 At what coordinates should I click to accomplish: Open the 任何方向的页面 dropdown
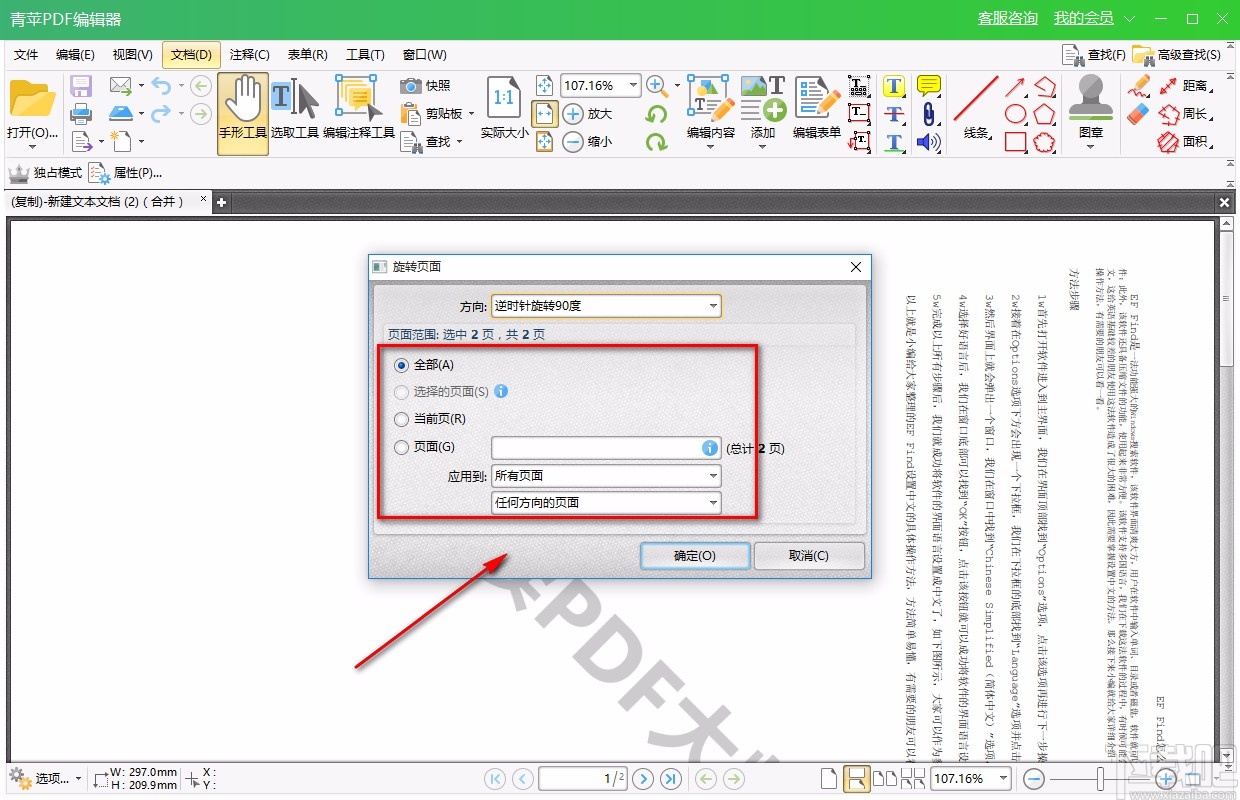pyautogui.click(x=606, y=503)
